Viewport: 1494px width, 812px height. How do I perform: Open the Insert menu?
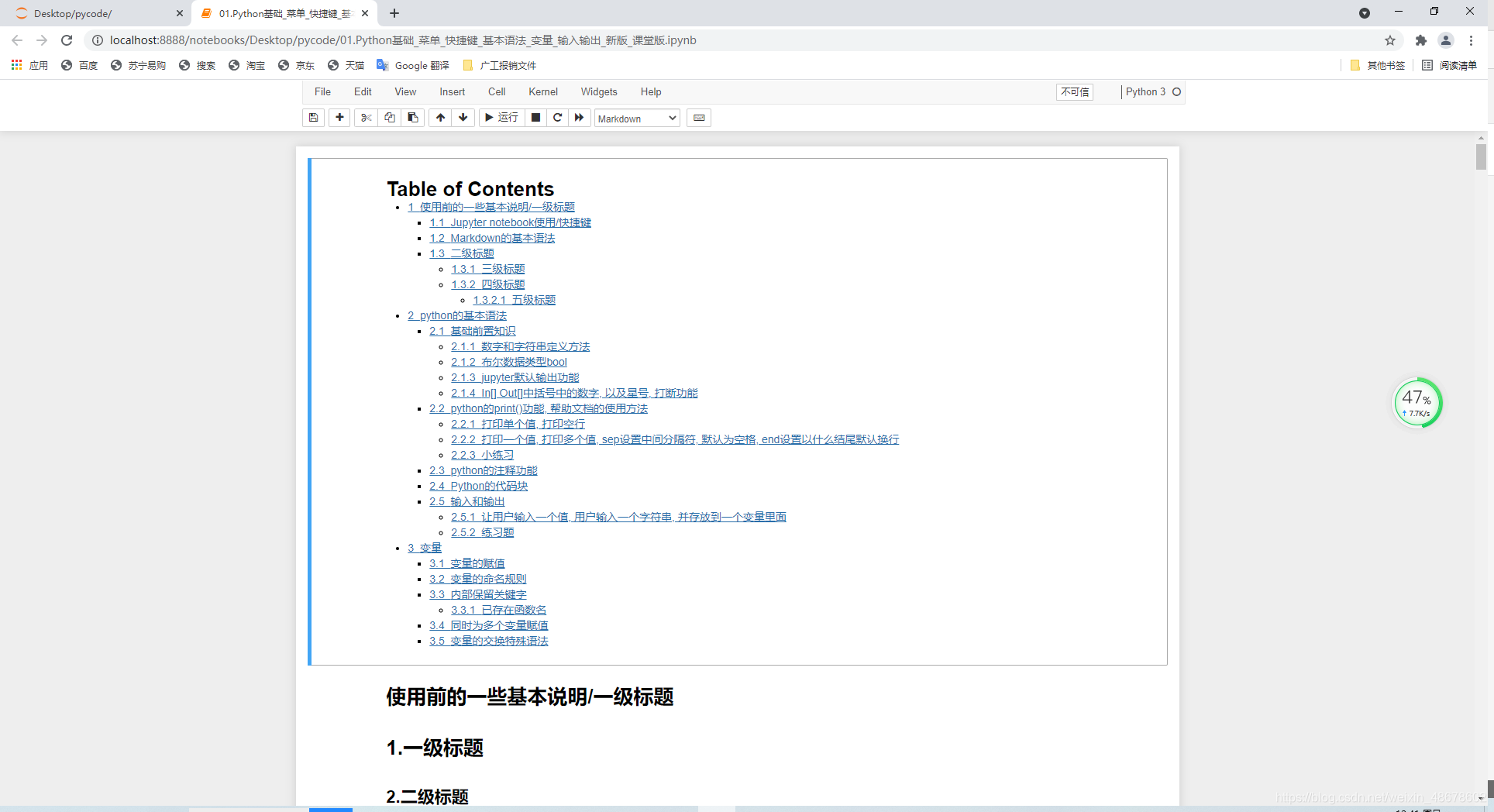pos(453,91)
